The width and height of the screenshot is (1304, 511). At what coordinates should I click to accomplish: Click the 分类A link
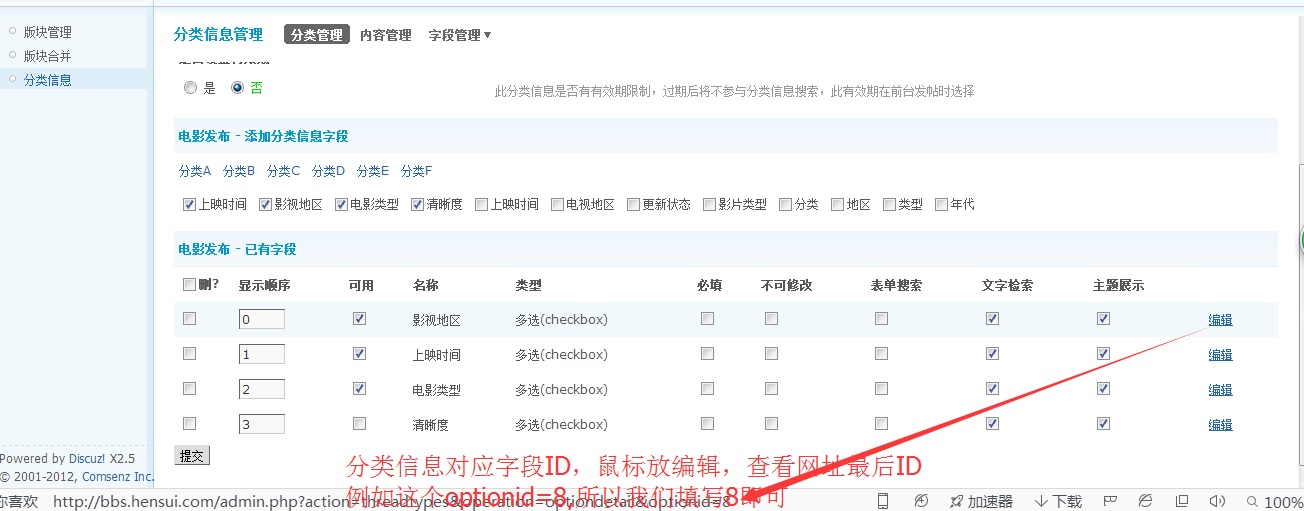point(195,171)
